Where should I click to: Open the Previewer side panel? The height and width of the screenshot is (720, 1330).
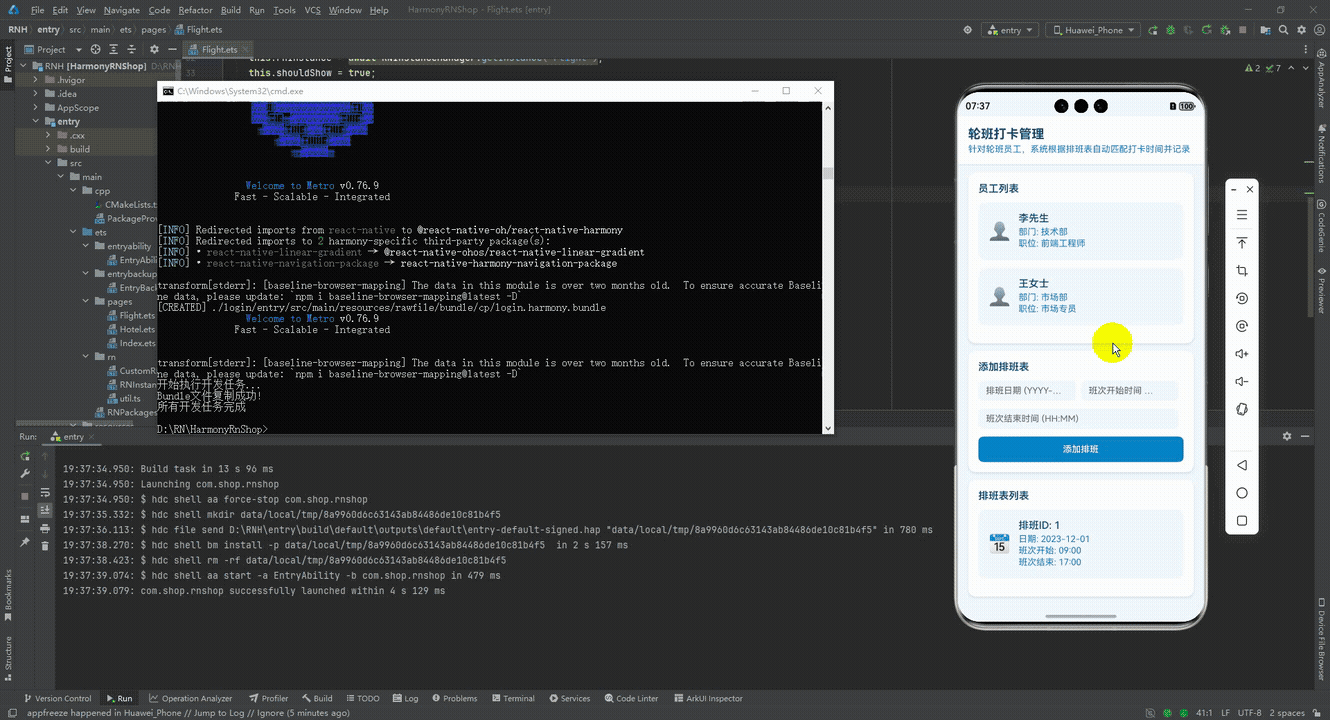1321,291
